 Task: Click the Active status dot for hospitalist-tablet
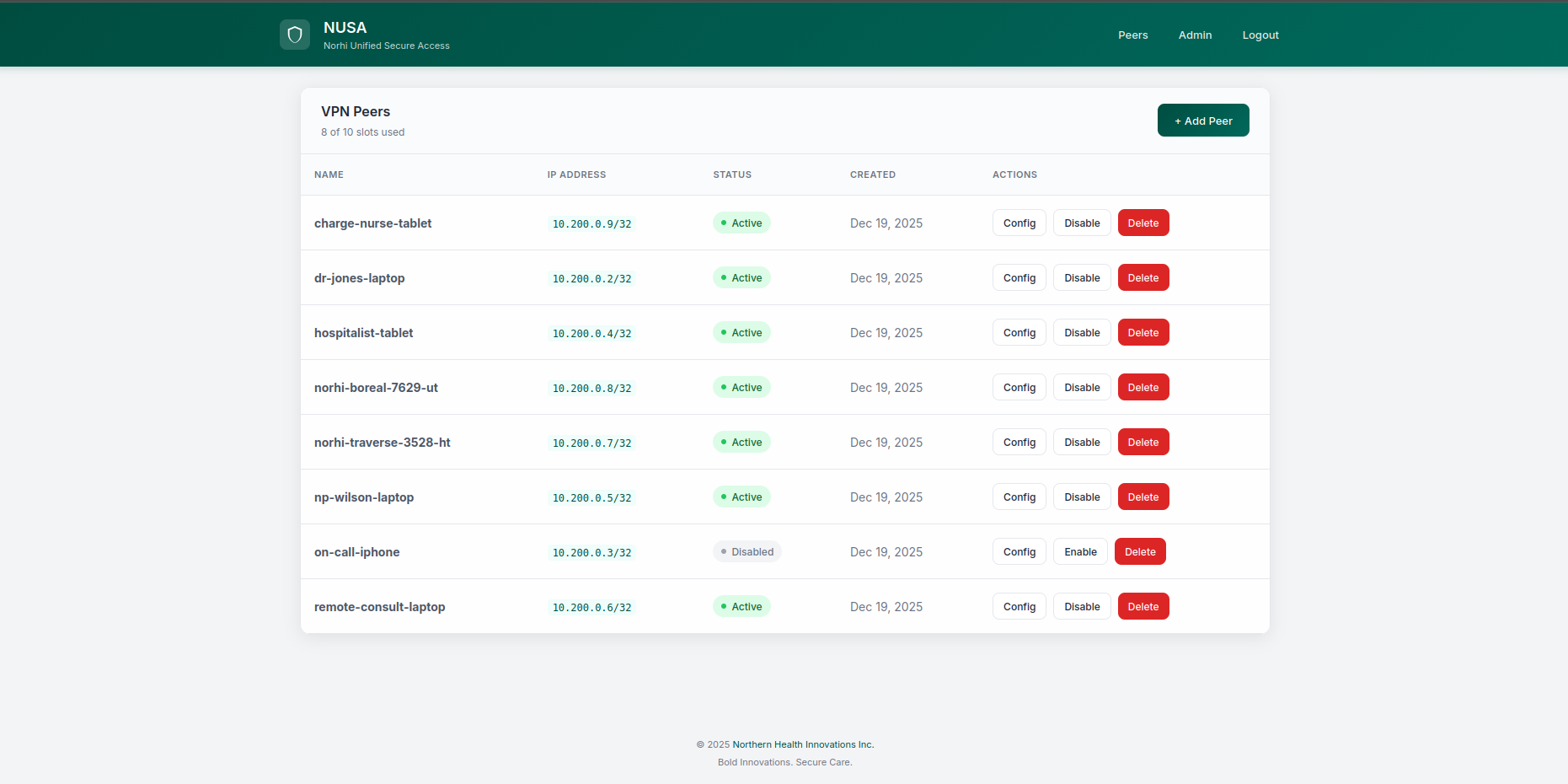pyautogui.click(x=723, y=332)
